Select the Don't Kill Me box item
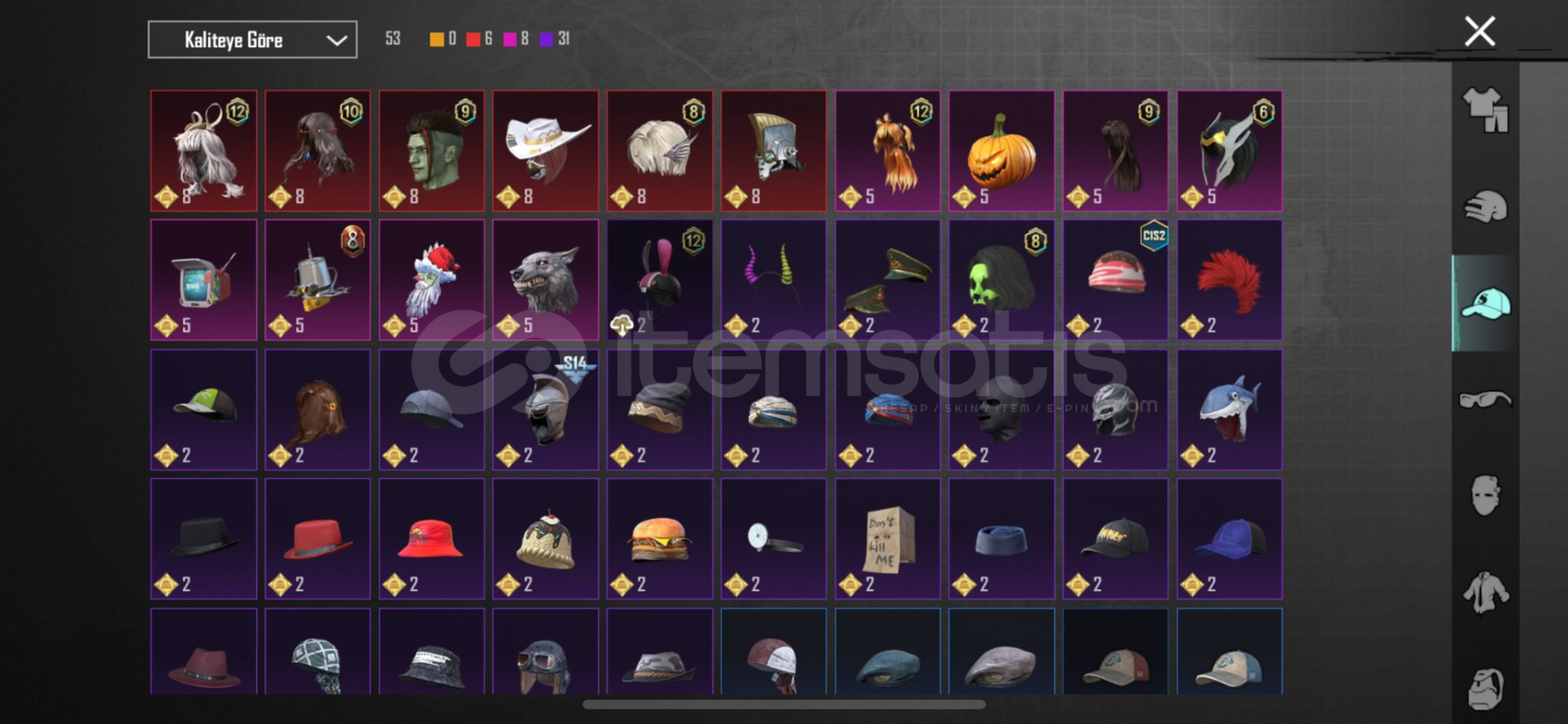The height and width of the screenshot is (724, 1568). point(888,539)
